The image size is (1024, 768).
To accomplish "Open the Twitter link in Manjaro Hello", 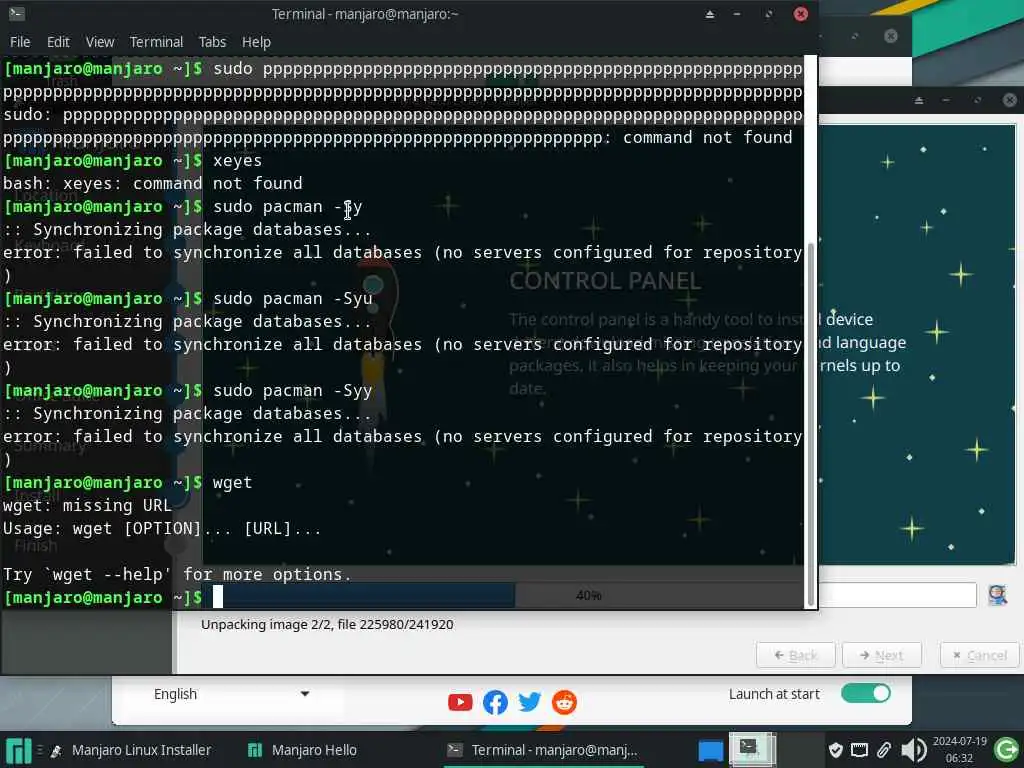I will pos(530,703).
